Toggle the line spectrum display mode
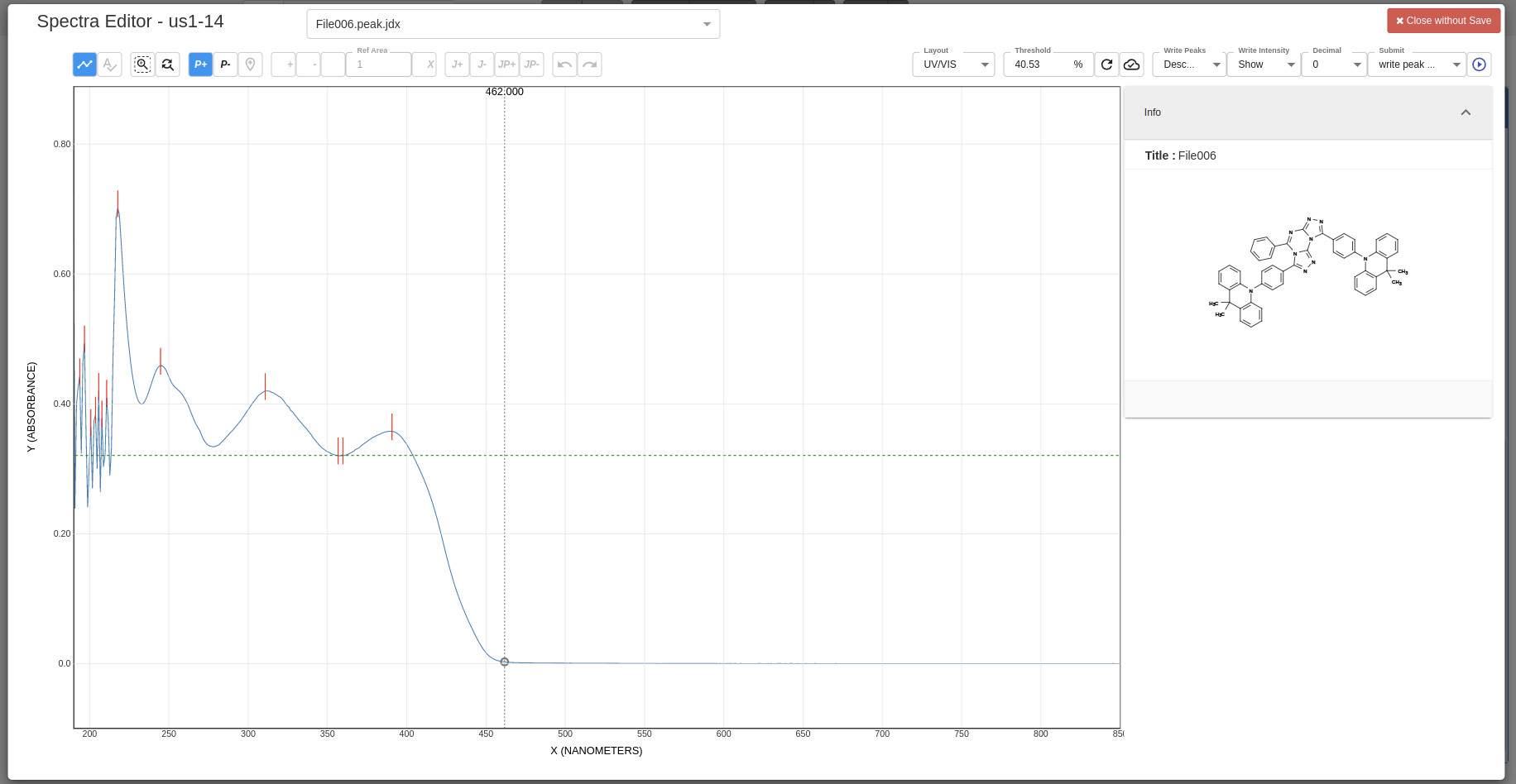The height and width of the screenshot is (784, 1516). click(84, 64)
